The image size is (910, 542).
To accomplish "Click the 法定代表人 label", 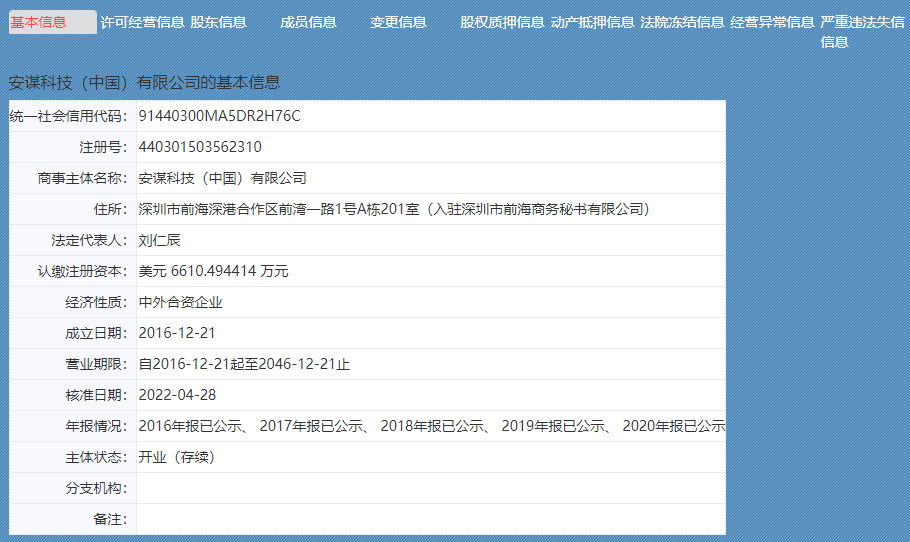I will (89, 240).
